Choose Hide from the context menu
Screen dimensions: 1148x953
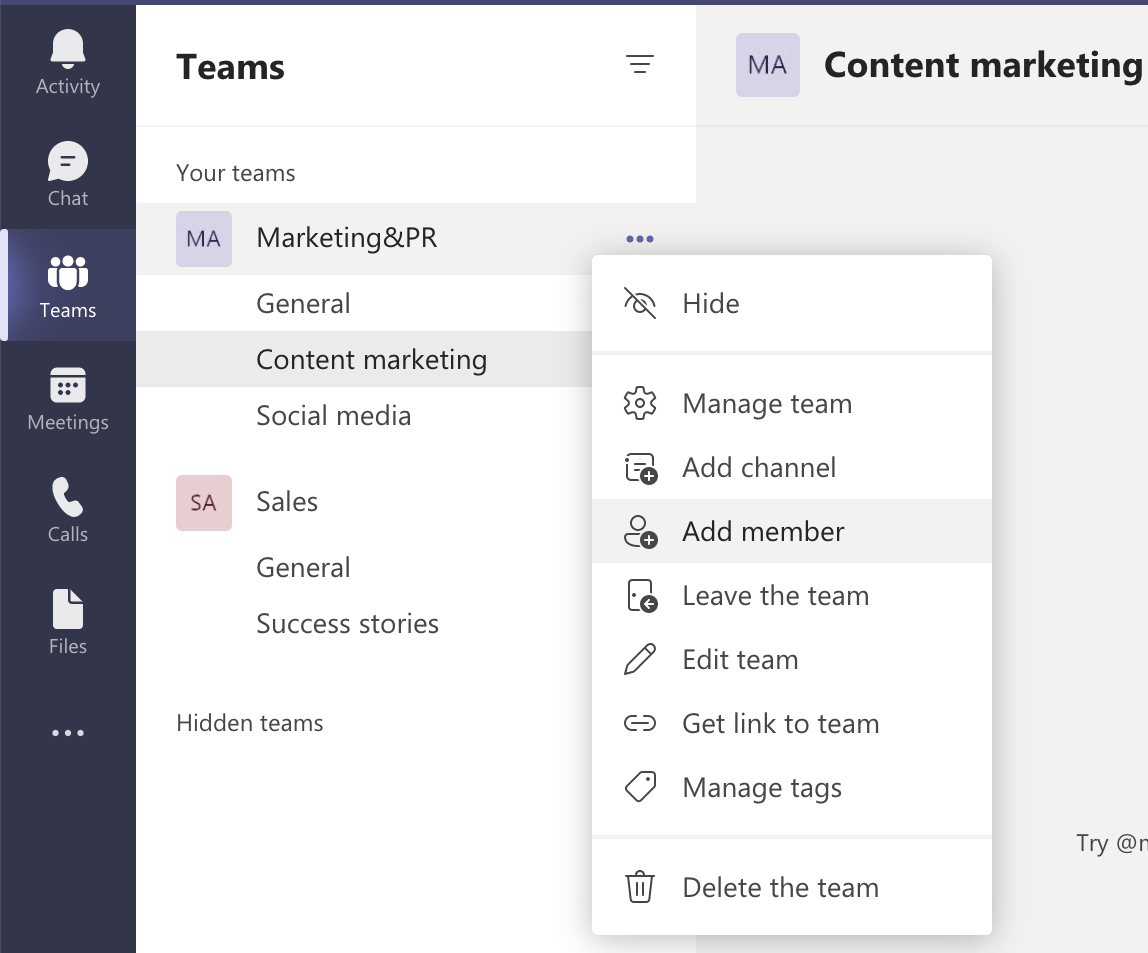pos(791,303)
